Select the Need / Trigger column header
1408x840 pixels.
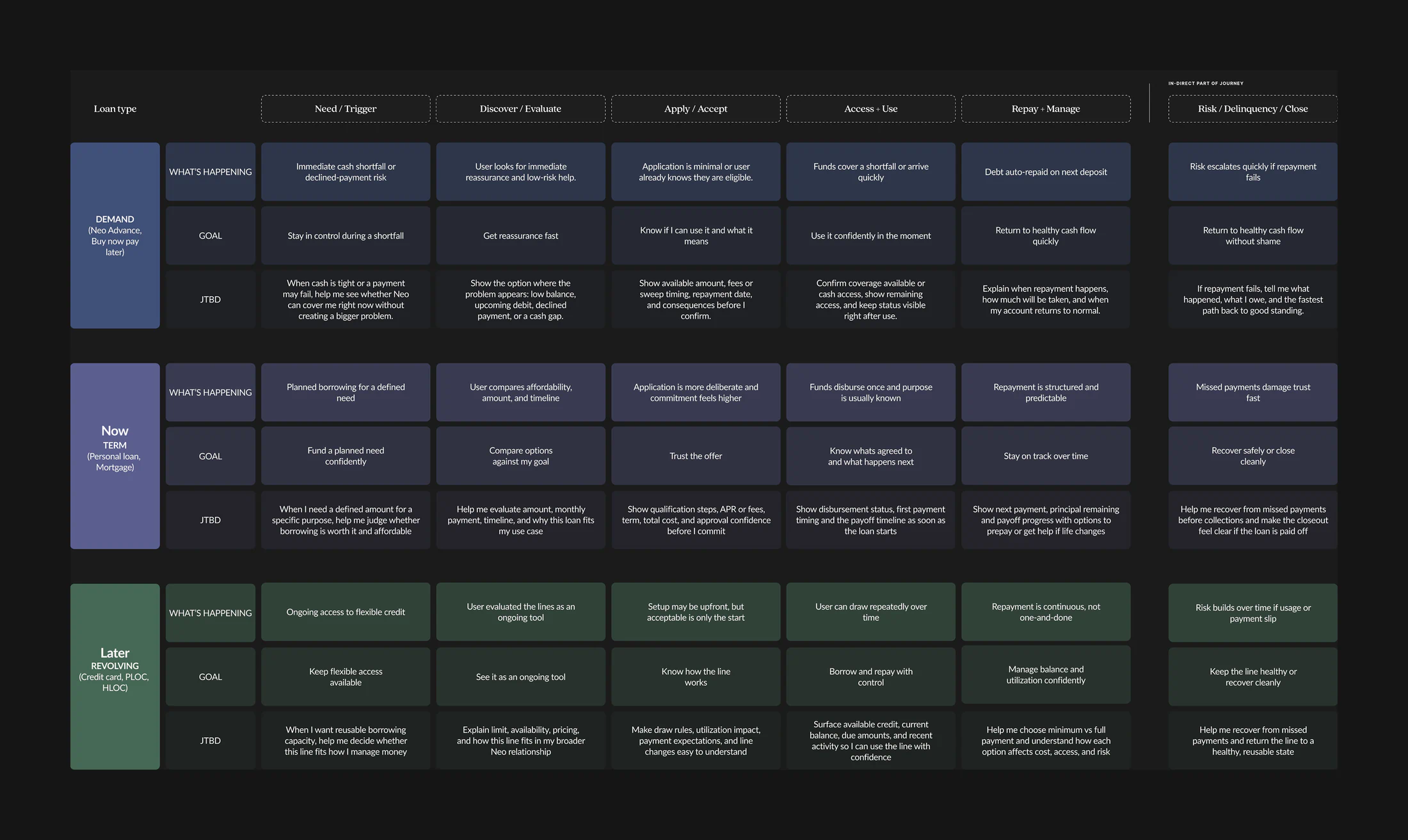pos(346,109)
